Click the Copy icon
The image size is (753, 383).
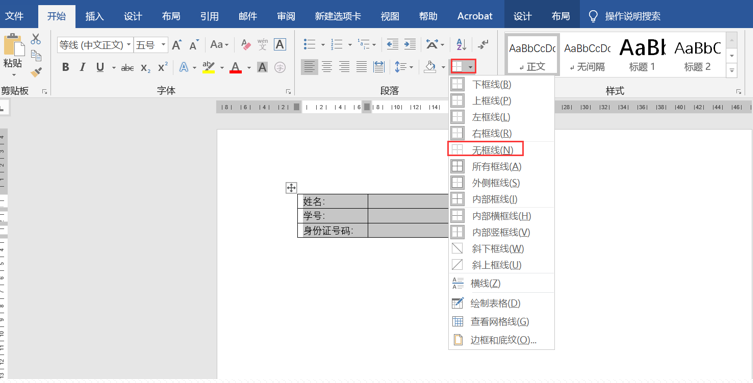point(36,55)
